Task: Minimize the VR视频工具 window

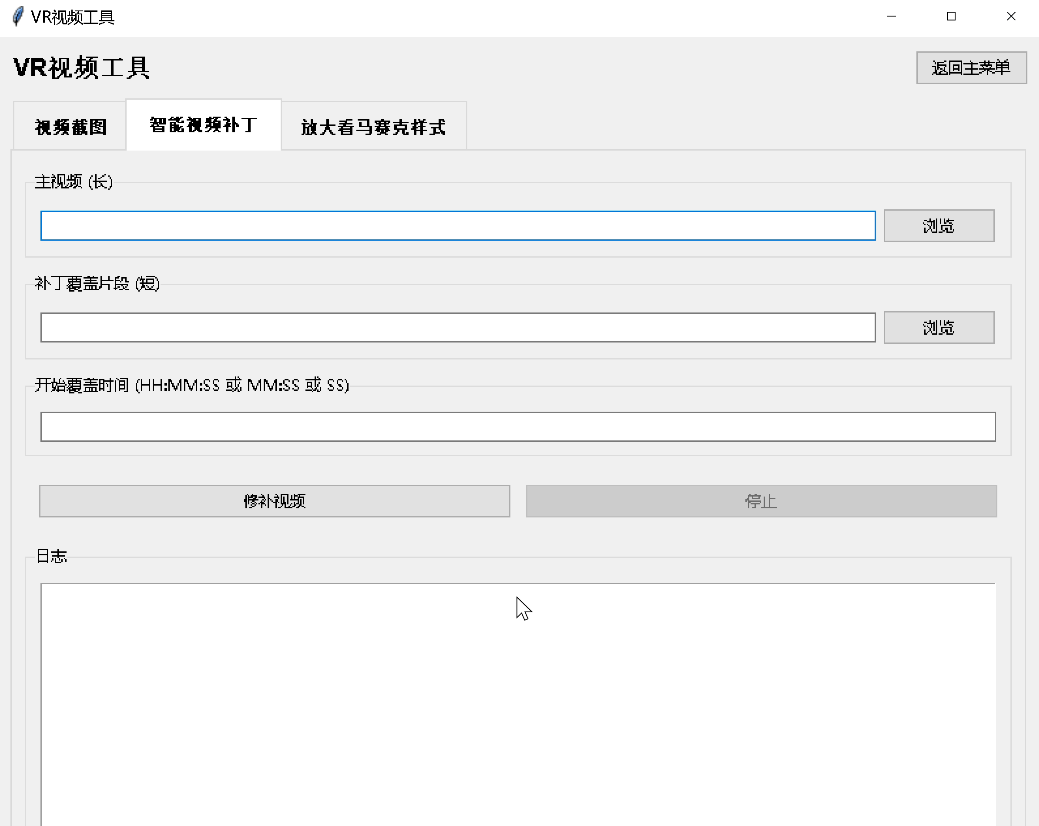Action: 891,17
